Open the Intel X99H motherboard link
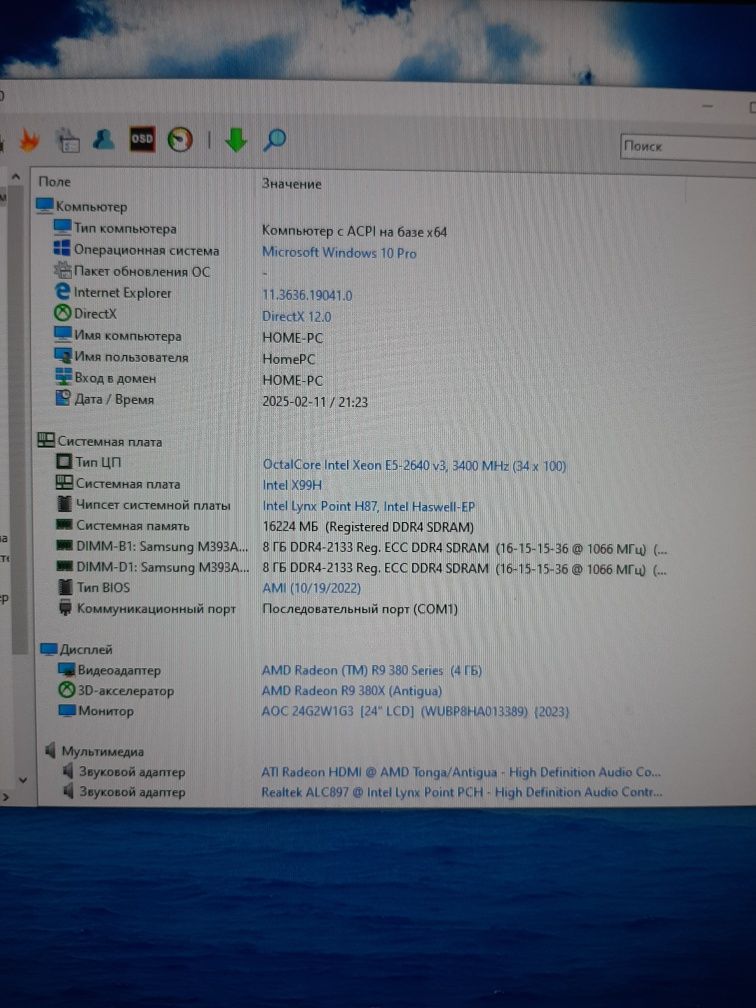Viewport: 756px width, 1008px height. point(292,485)
